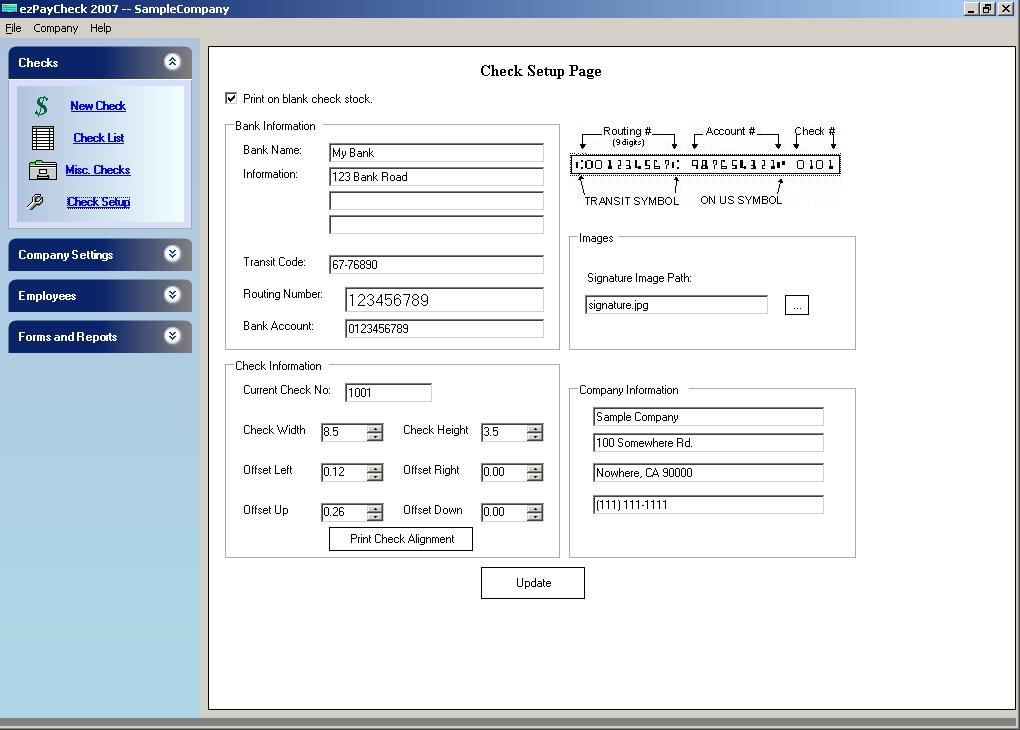Expand the Company Settings section
Screen dimensions: 1020x730
[x=170, y=254]
